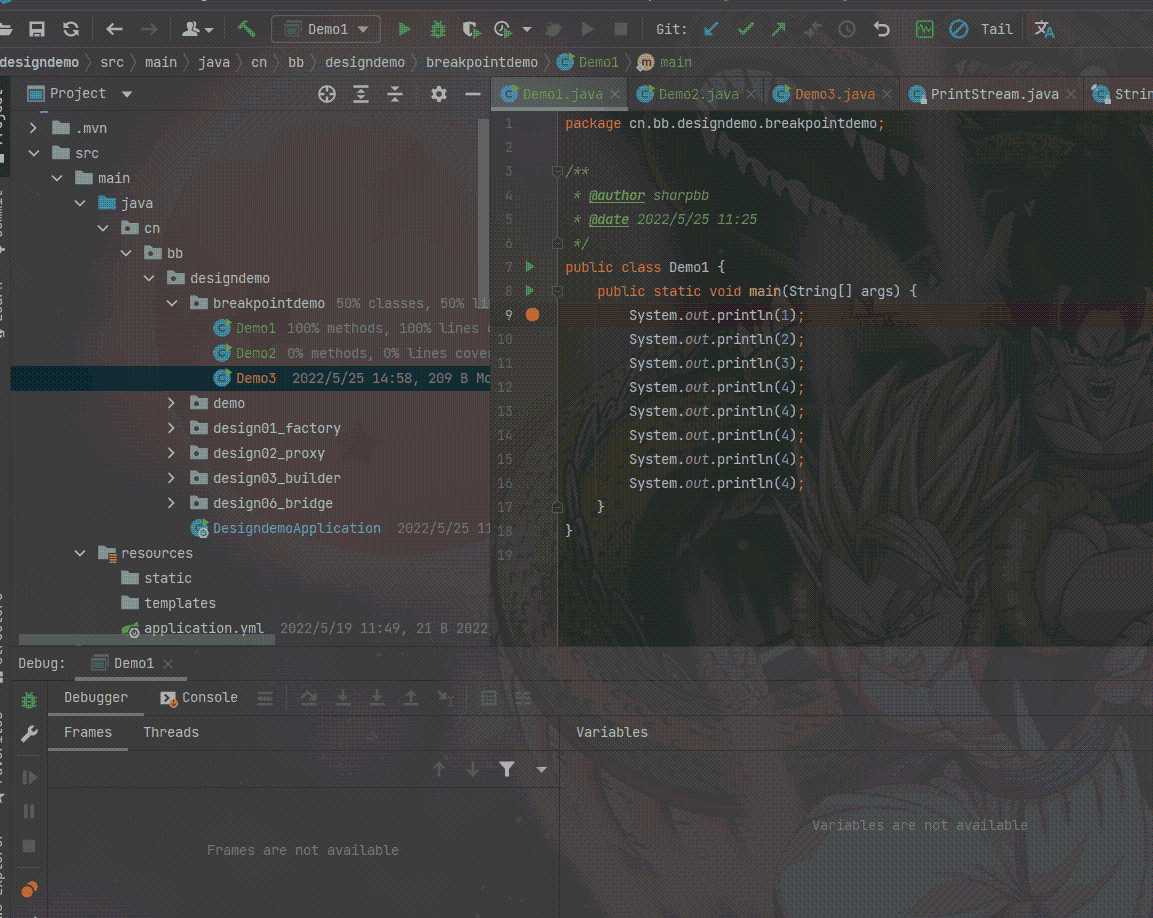This screenshot has width=1153, height=918.
Task: Switch to the PrintStream.java editor tab
Action: 993,94
